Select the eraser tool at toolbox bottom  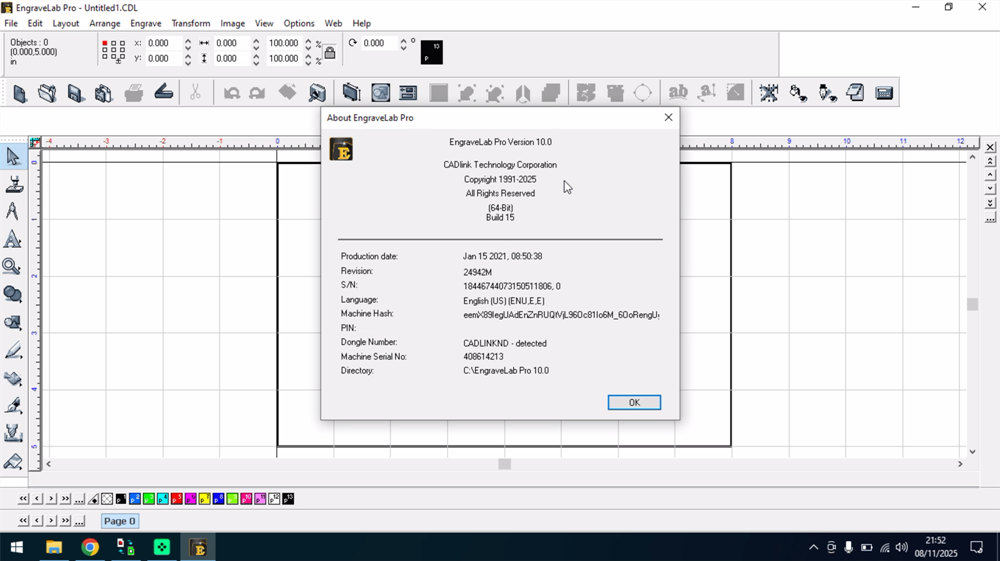point(13,461)
